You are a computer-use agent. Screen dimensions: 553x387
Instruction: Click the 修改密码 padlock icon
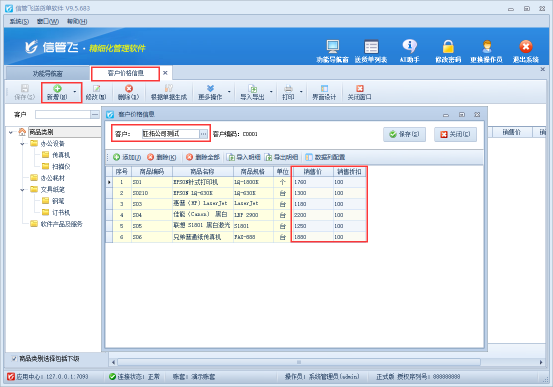tap(448, 46)
